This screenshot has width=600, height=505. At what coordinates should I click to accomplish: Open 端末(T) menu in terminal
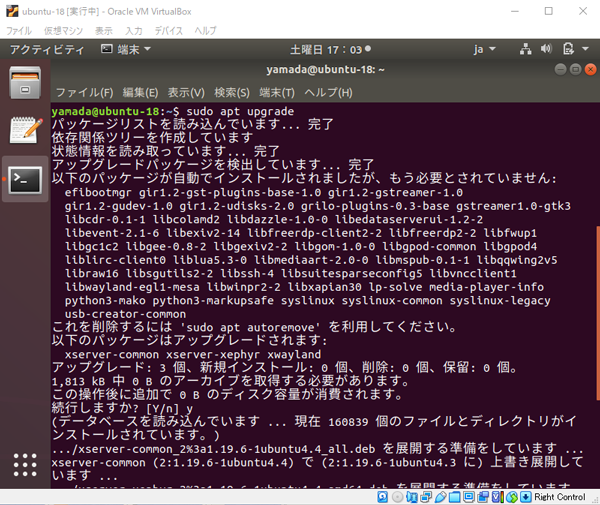pyautogui.click(x=277, y=92)
